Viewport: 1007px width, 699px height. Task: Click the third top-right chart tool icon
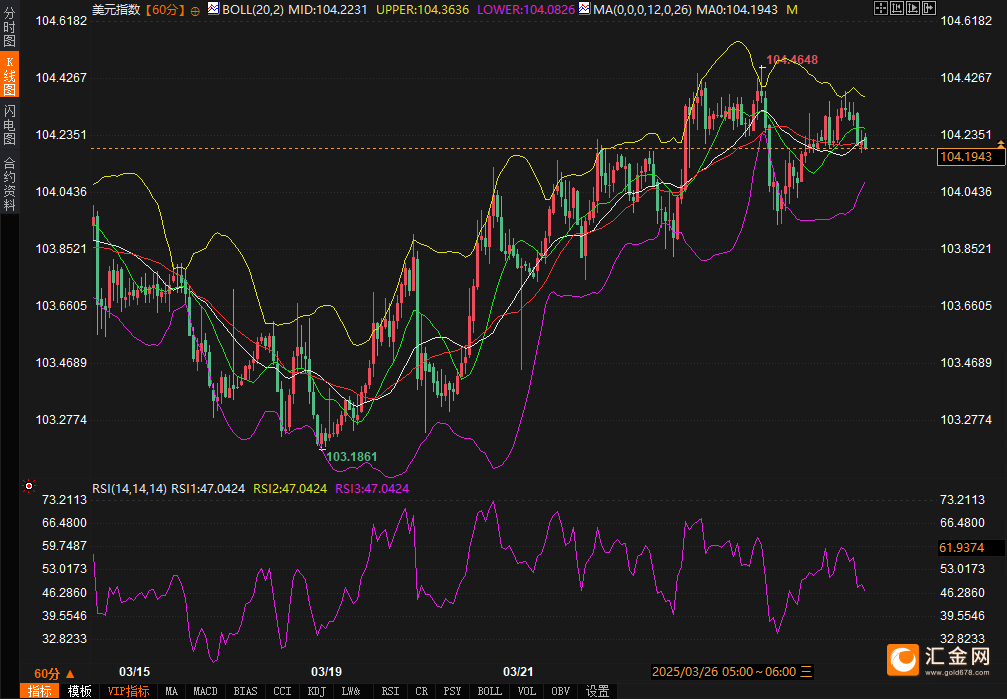point(913,8)
